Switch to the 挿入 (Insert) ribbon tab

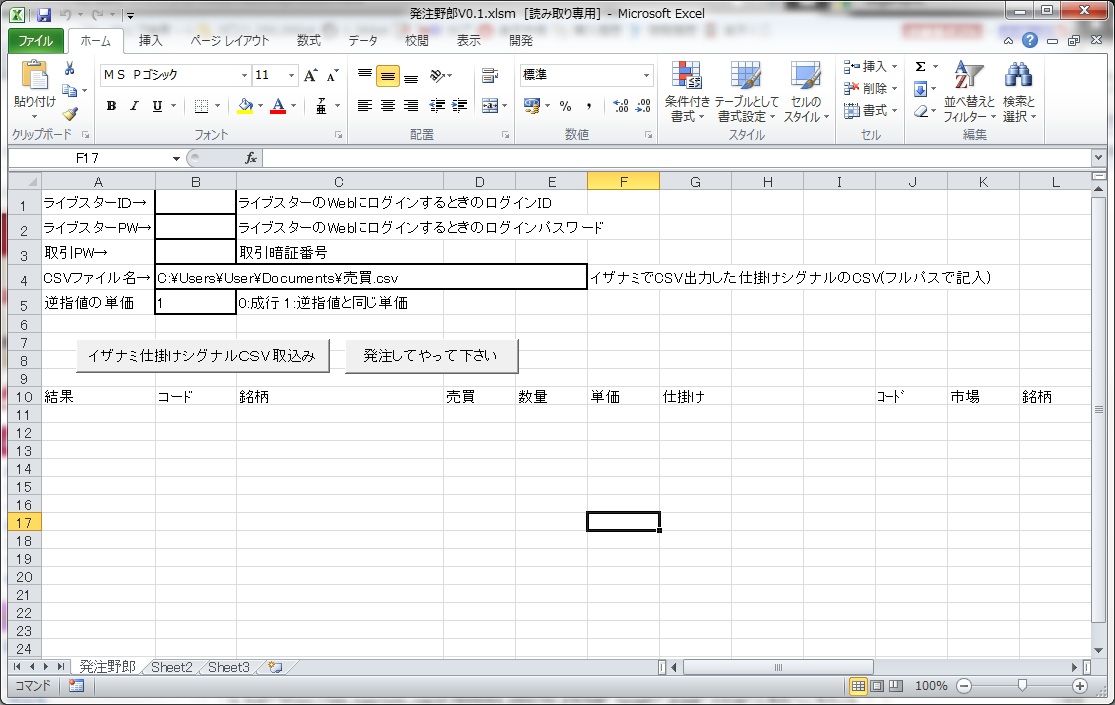pos(150,41)
